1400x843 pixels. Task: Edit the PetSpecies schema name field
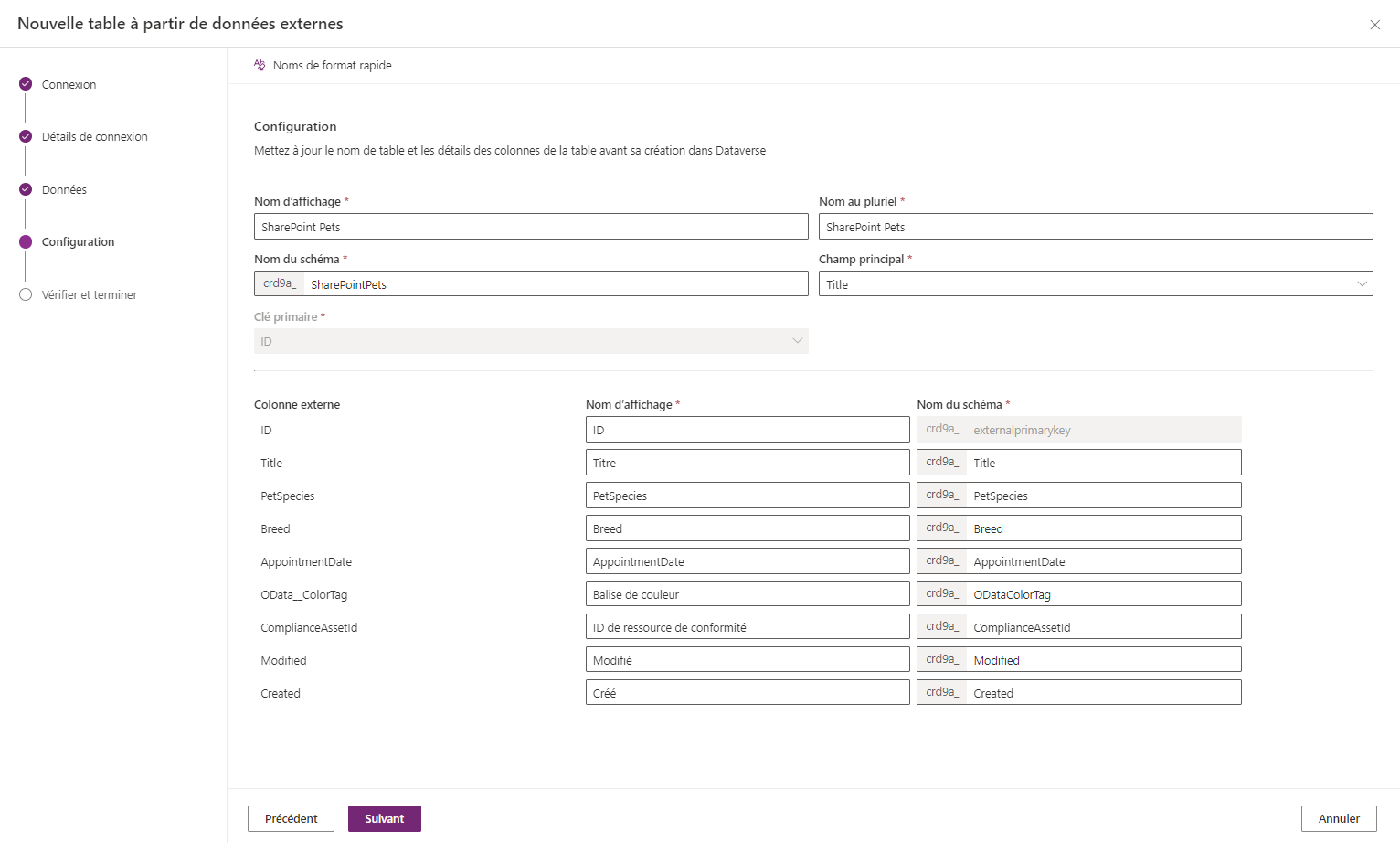coord(1104,496)
